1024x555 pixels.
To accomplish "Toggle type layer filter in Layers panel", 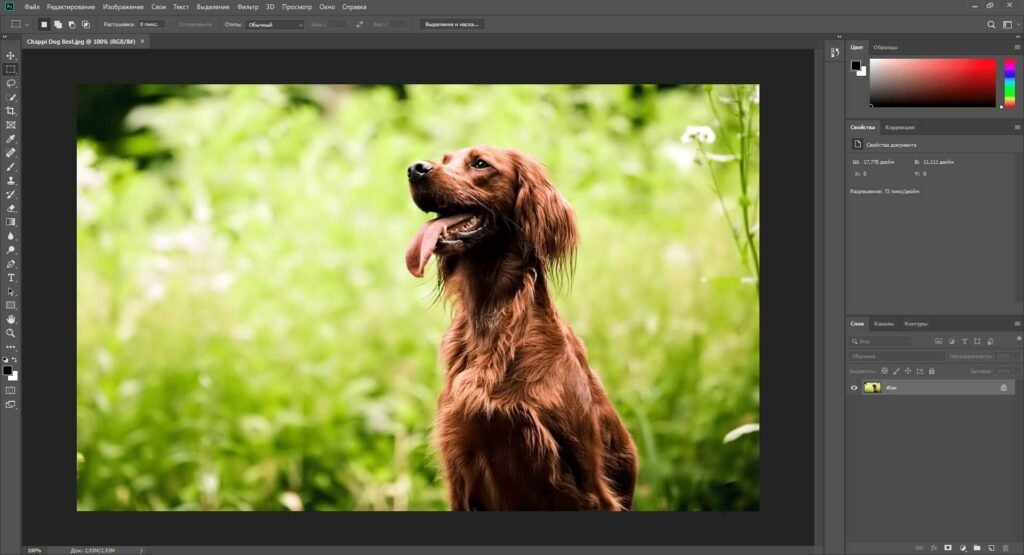I will [x=965, y=341].
